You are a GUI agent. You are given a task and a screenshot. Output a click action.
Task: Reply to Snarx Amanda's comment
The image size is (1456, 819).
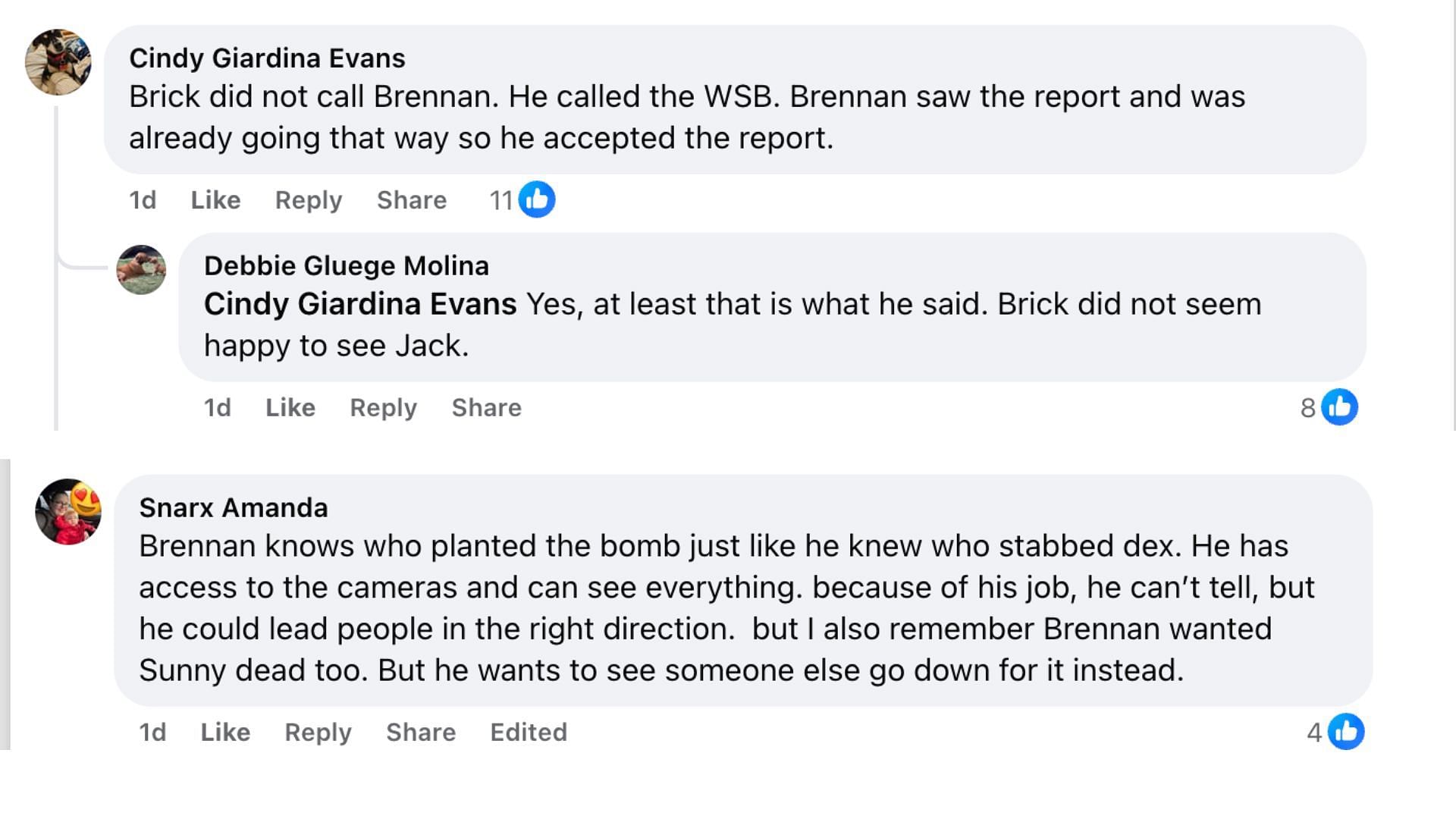tap(318, 733)
